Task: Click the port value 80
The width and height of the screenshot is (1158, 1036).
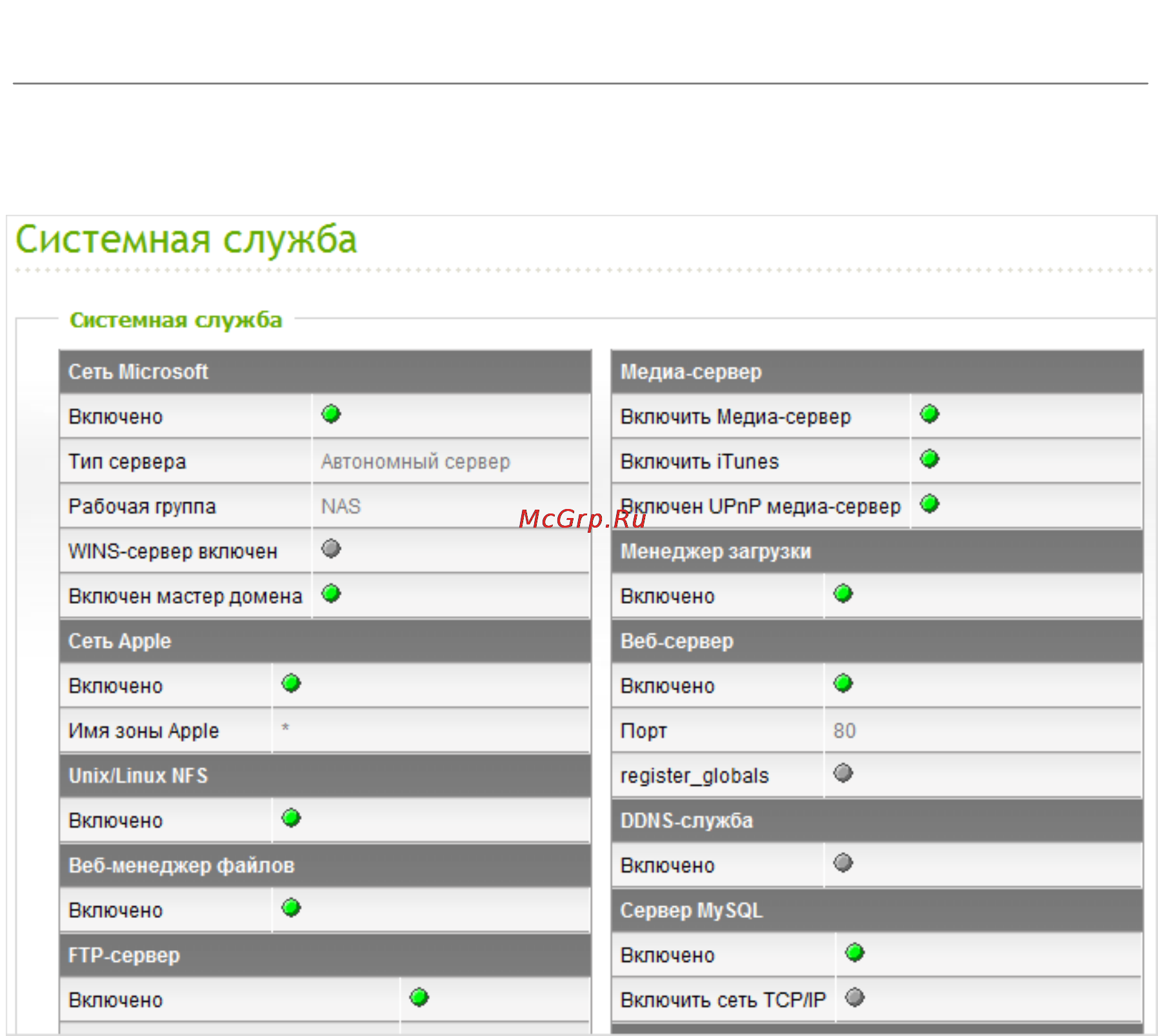Action: click(844, 730)
